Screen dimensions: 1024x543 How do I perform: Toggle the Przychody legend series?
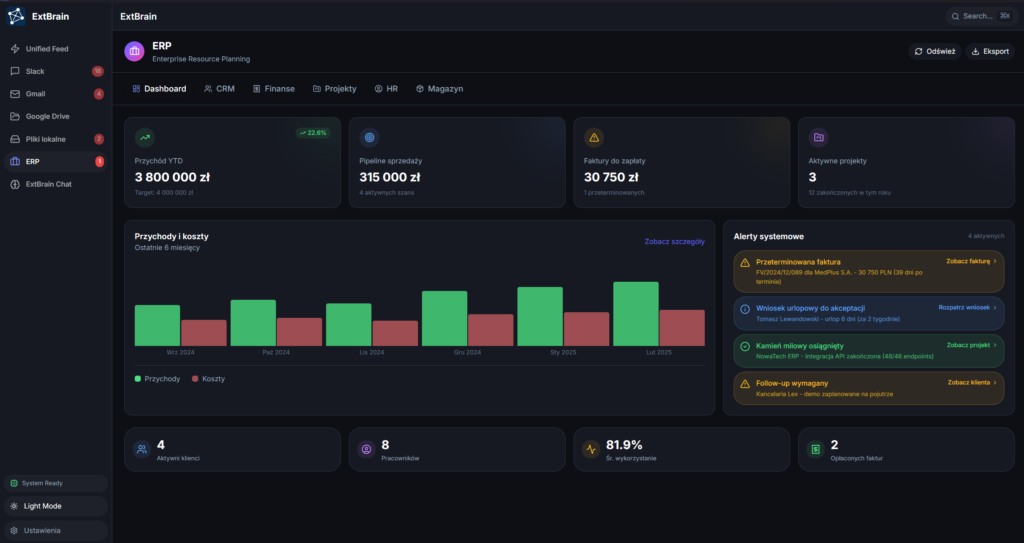point(157,379)
